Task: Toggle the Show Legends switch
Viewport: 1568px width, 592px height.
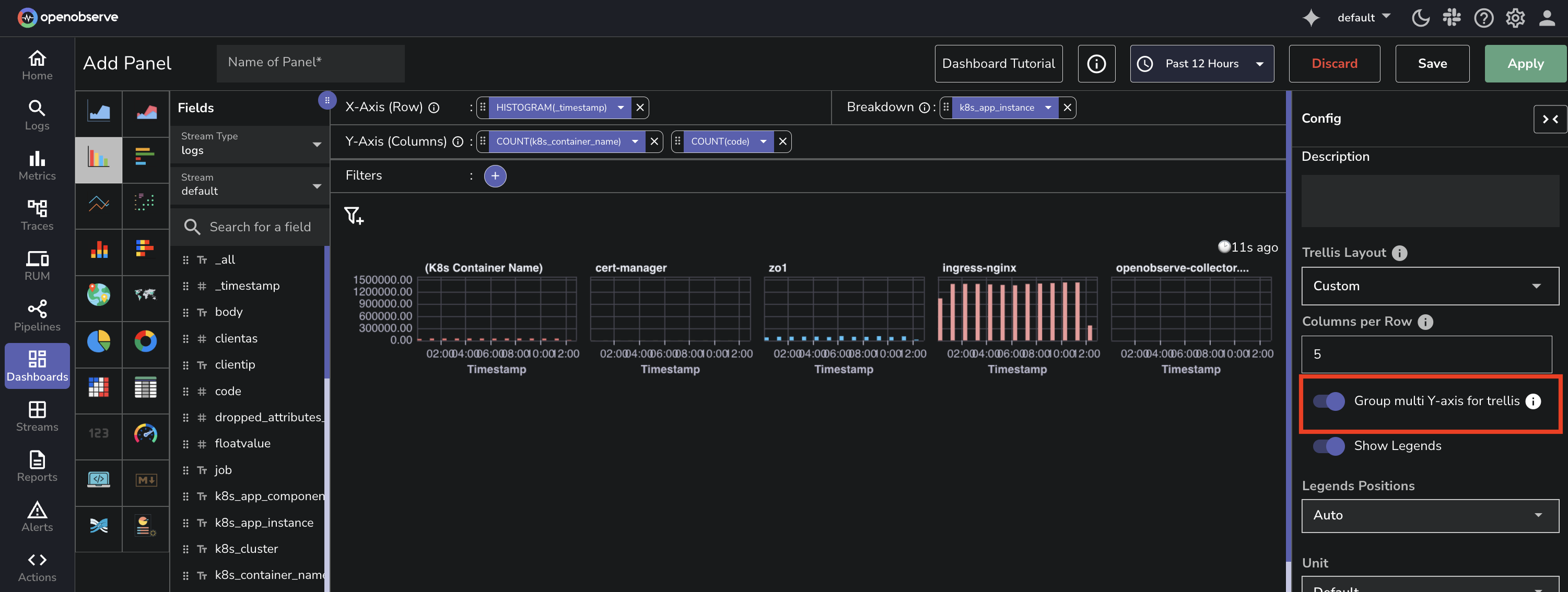Action: [1328, 446]
